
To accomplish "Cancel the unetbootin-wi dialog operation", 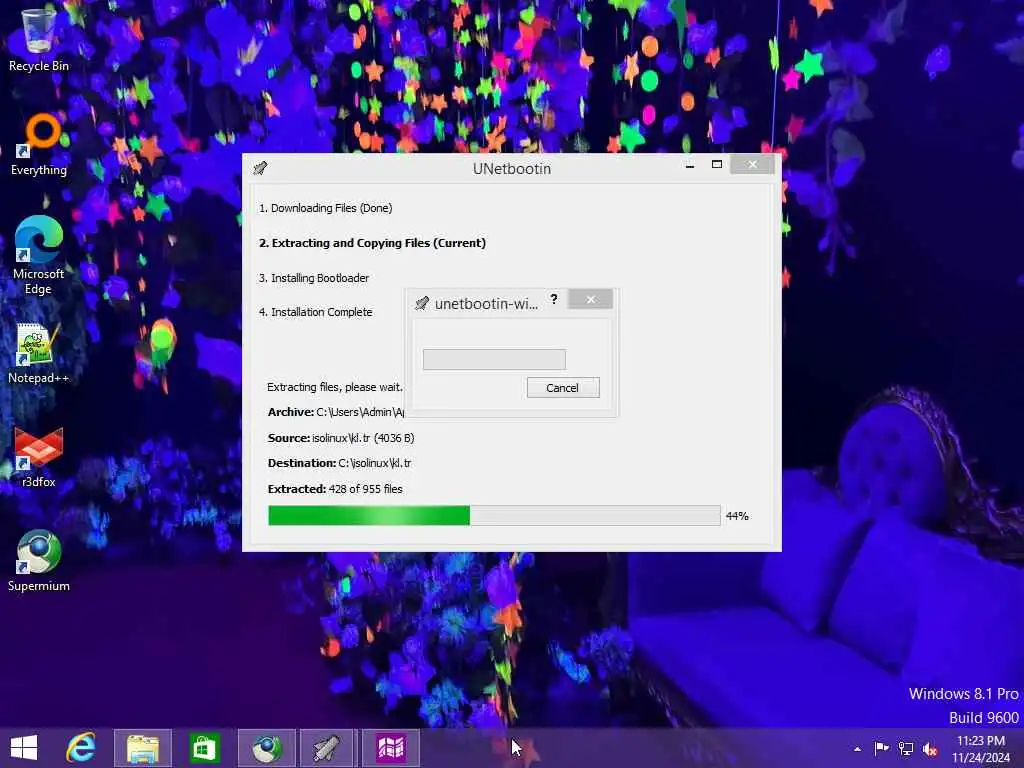I will point(563,388).
